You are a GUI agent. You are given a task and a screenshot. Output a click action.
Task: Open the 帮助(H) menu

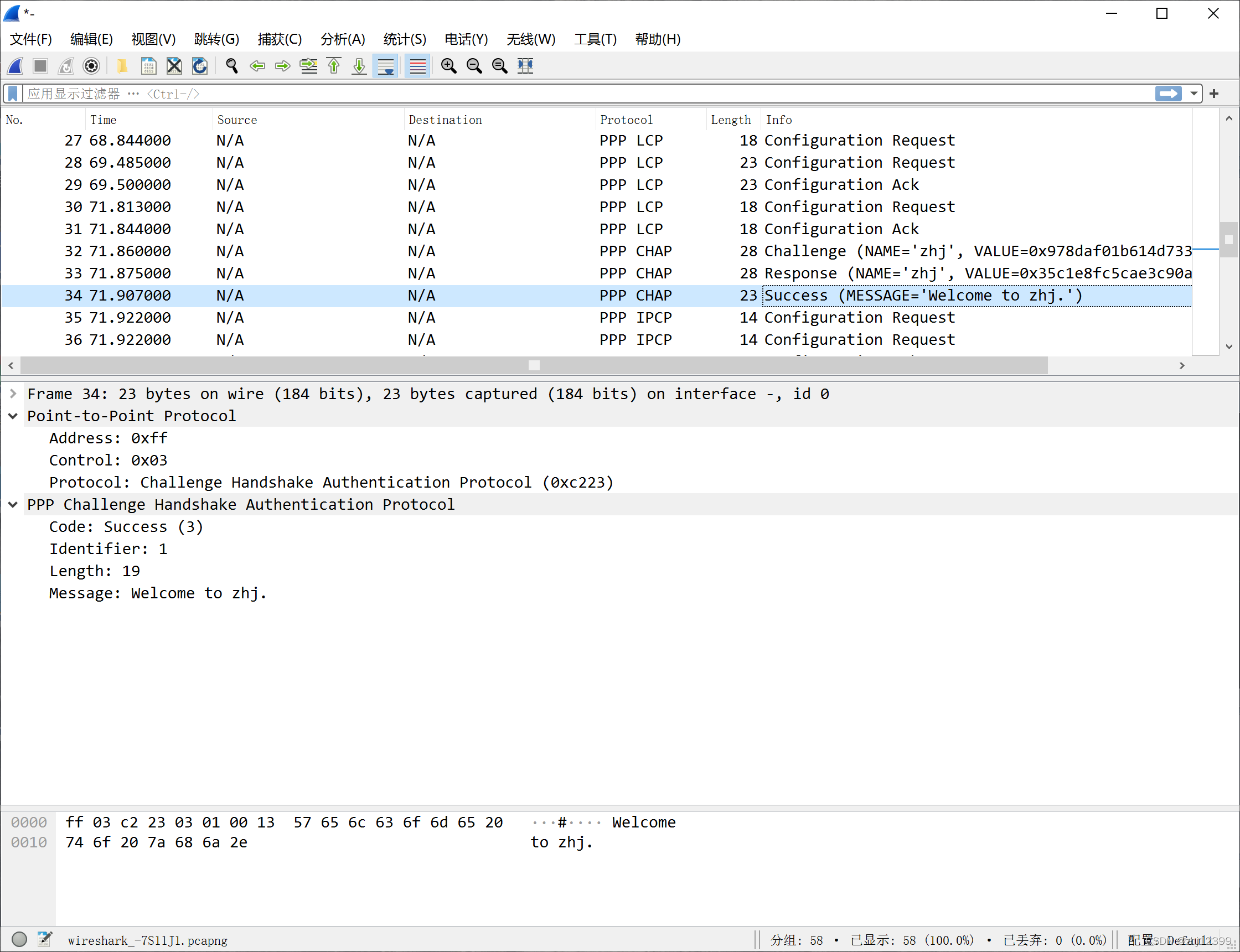pos(658,39)
